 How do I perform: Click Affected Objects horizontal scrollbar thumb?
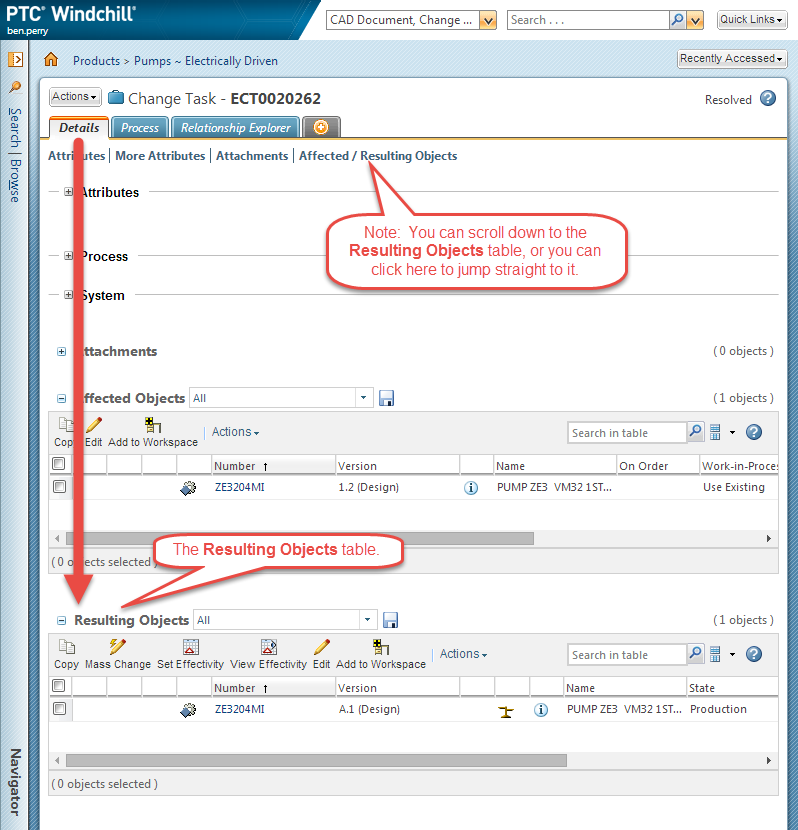[x=300, y=538]
